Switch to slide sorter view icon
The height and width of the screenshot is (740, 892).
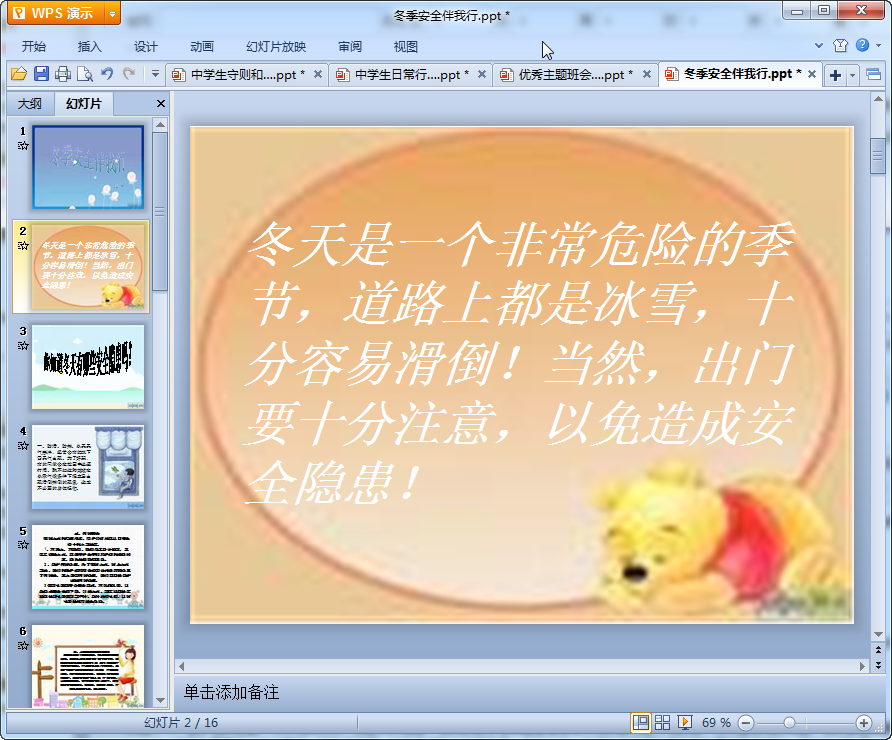663,723
